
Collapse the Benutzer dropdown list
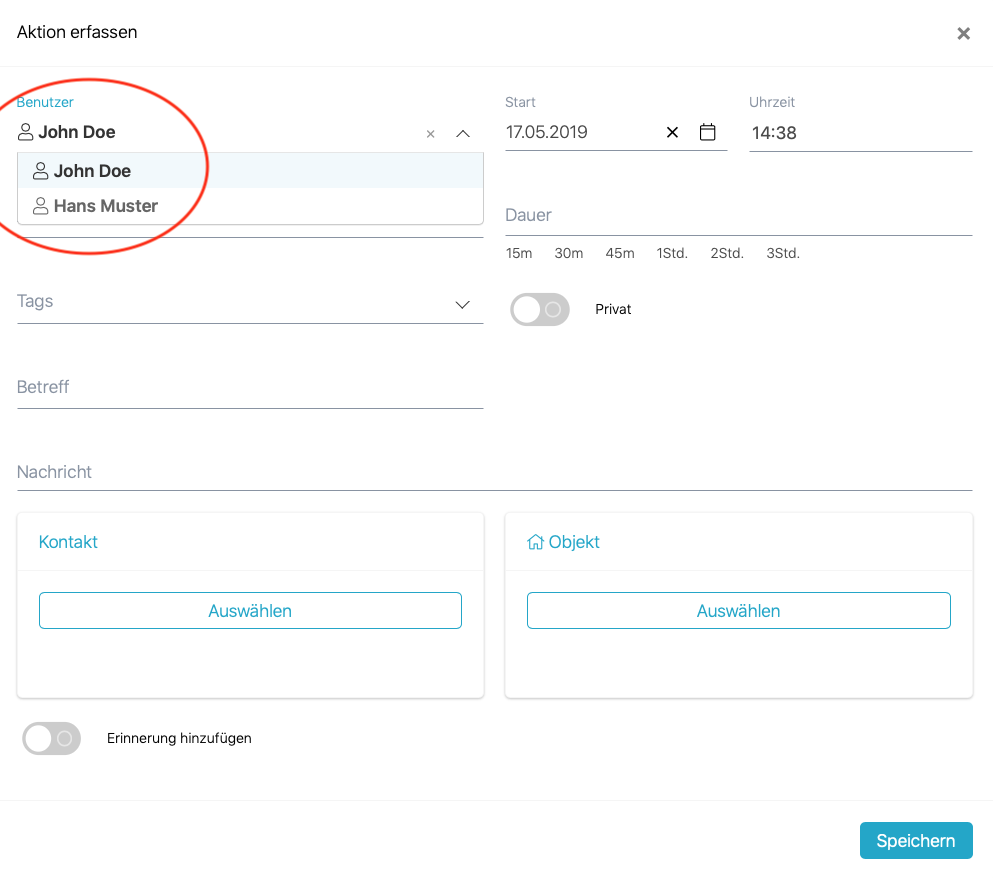[x=463, y=134]
